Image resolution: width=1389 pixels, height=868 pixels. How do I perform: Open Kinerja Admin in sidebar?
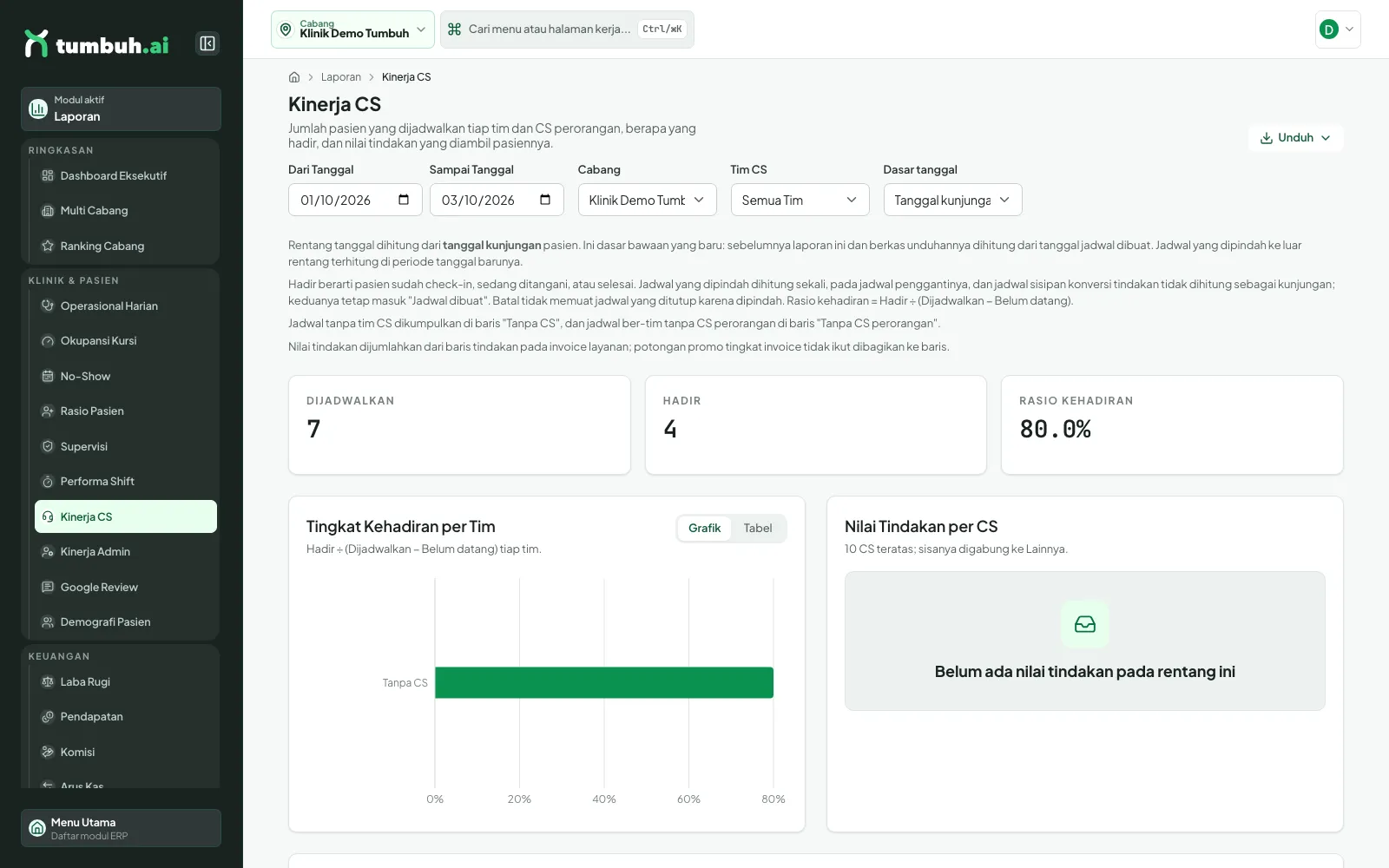click(x=126, y=552)
